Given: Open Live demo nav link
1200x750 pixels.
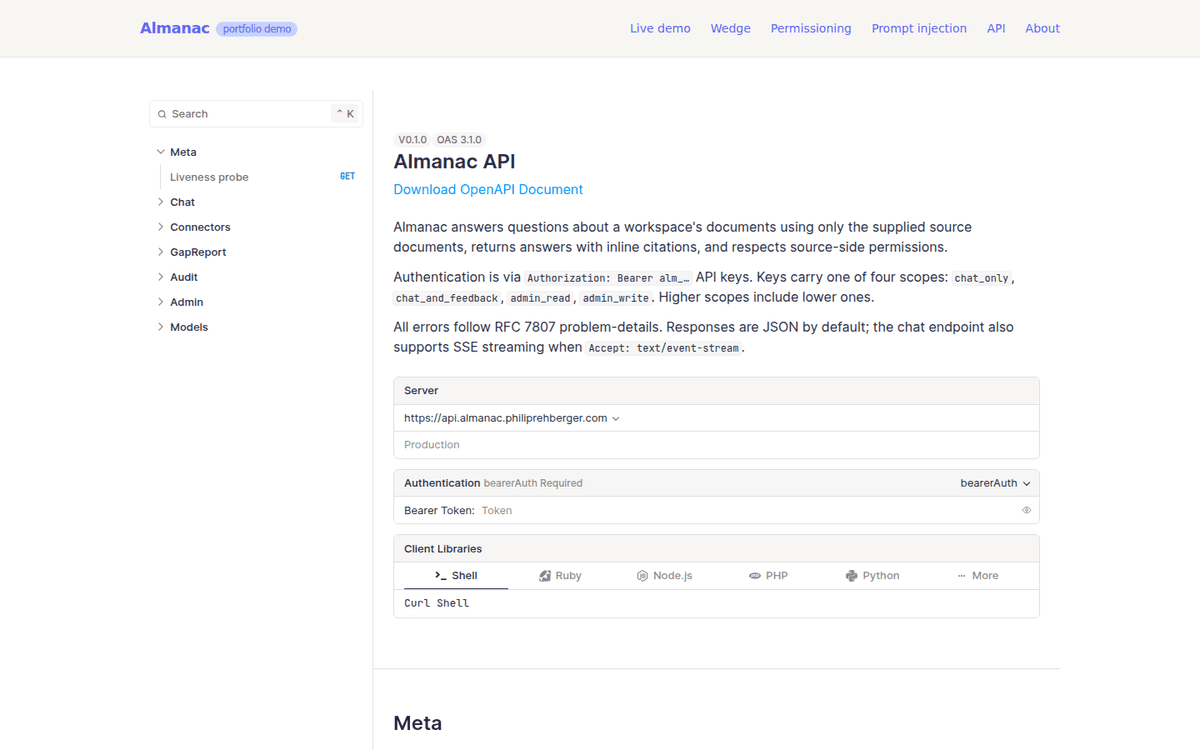Looking at the screenshot, I should (660, 28).
